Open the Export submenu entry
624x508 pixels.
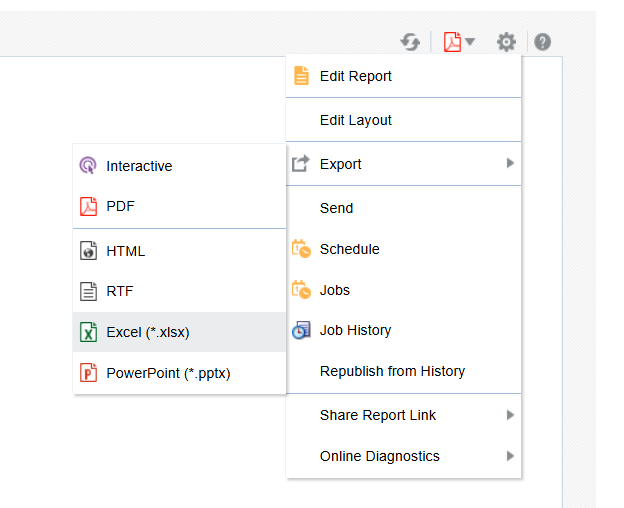tap(404, 163)
